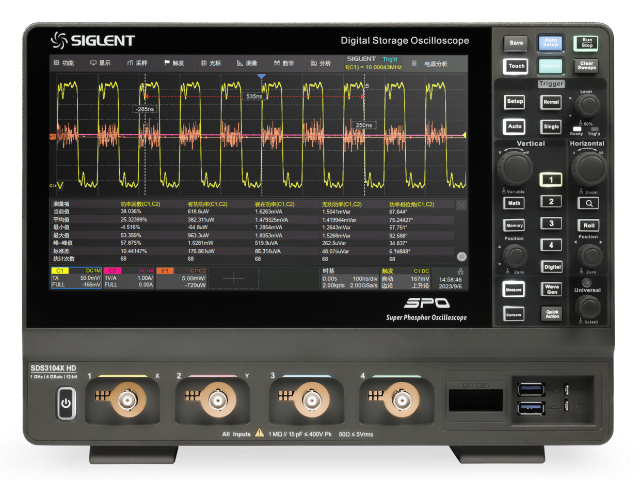Select the yellow trigger level arrow at right edge

pos(464,135)
